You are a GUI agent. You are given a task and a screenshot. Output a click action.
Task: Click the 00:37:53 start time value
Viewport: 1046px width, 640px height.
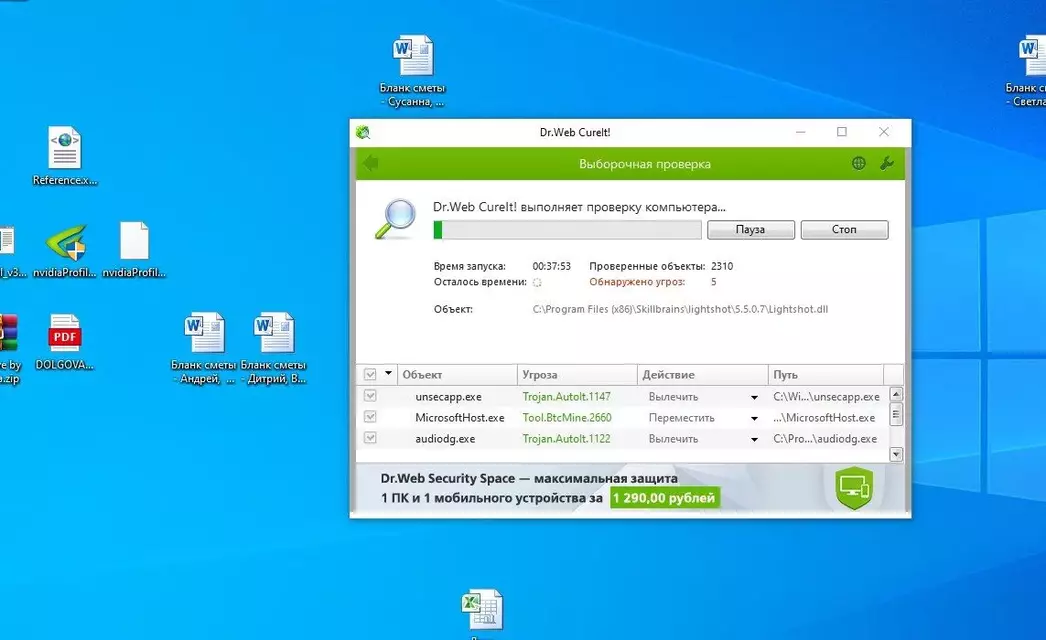click(x=552, y=266)
